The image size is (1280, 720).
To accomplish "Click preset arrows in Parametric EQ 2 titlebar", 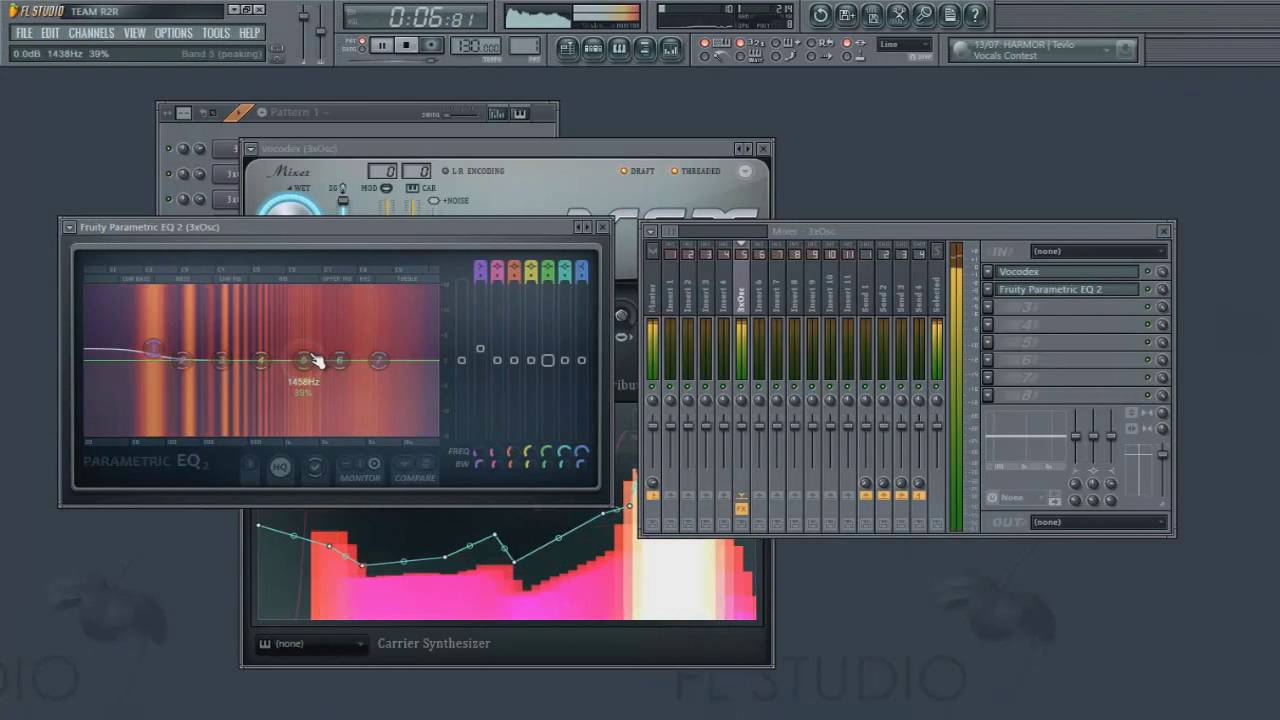I will point(582,227).
